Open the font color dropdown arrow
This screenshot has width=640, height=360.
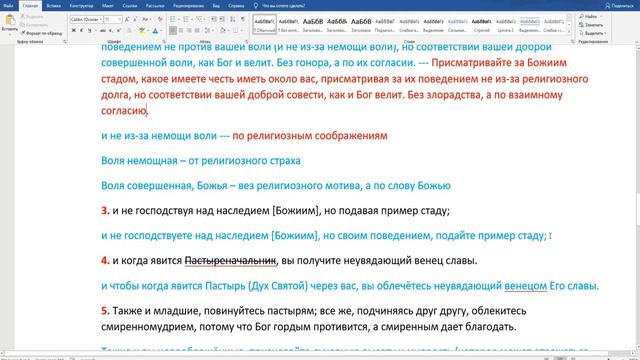click(x=160, y=31)
